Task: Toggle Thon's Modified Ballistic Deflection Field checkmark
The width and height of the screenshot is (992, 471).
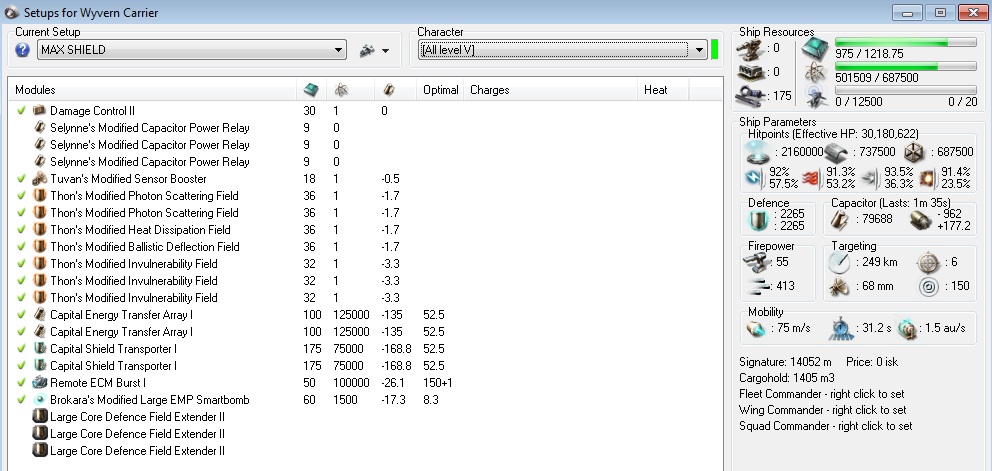Action: pyautogui.click(x=21, y=247)
